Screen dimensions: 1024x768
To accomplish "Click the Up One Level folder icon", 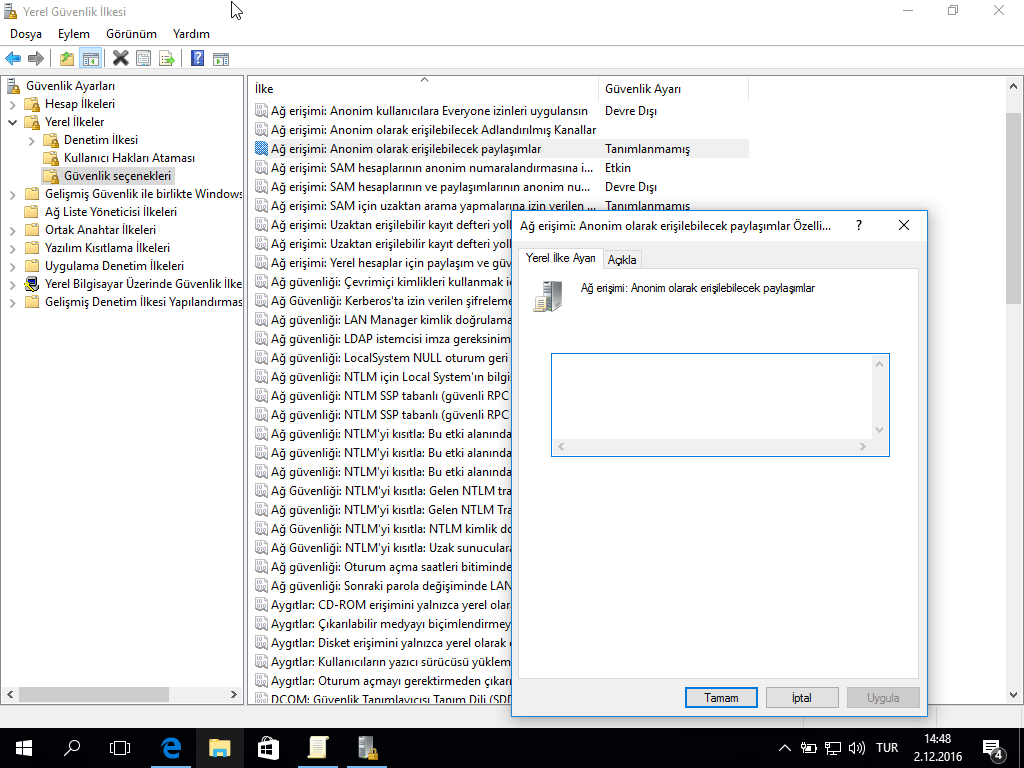I will pyautogui.click(x=67, y=59).
